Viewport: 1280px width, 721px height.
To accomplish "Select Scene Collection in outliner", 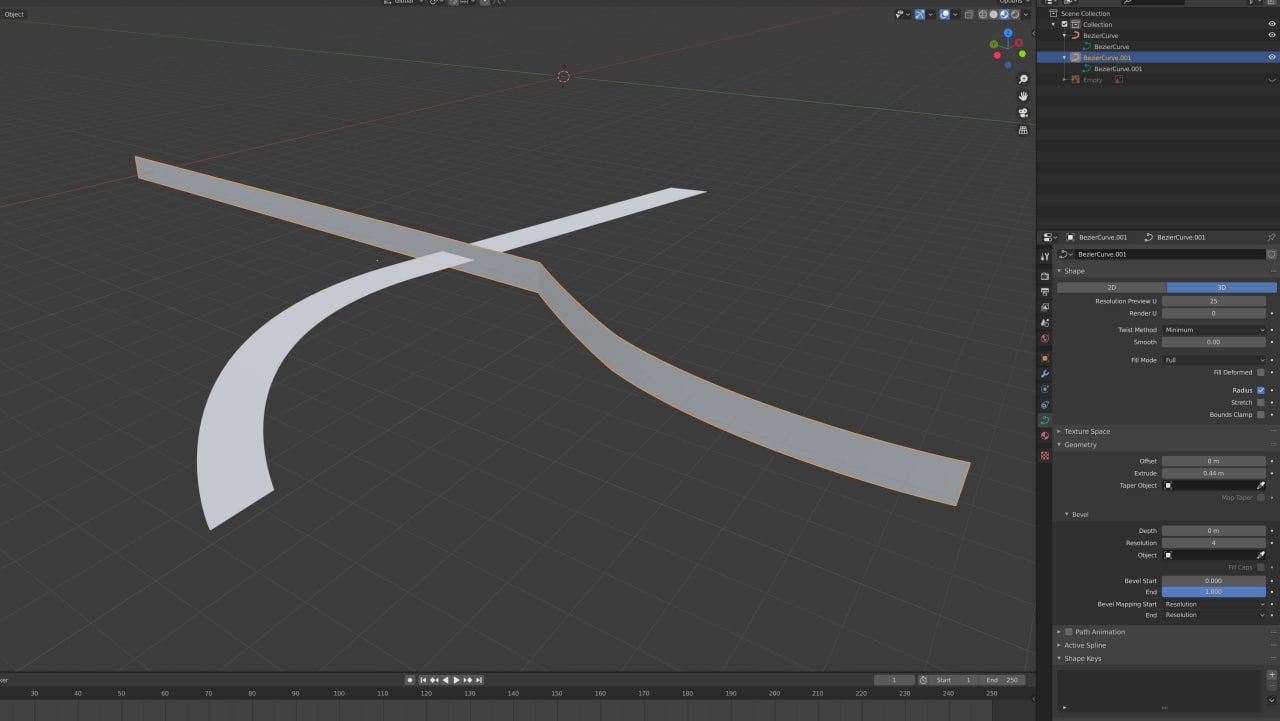I will [x=1086, y=13].
